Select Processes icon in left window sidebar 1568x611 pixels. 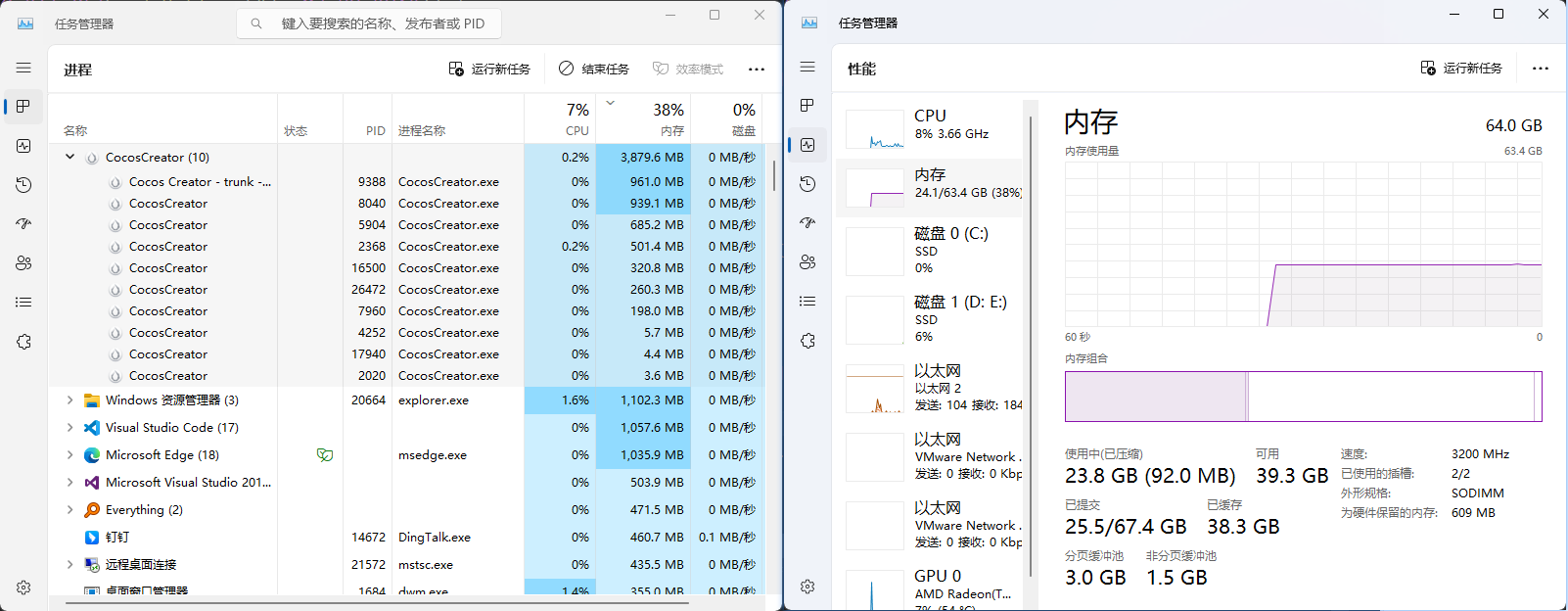point(23,106)
